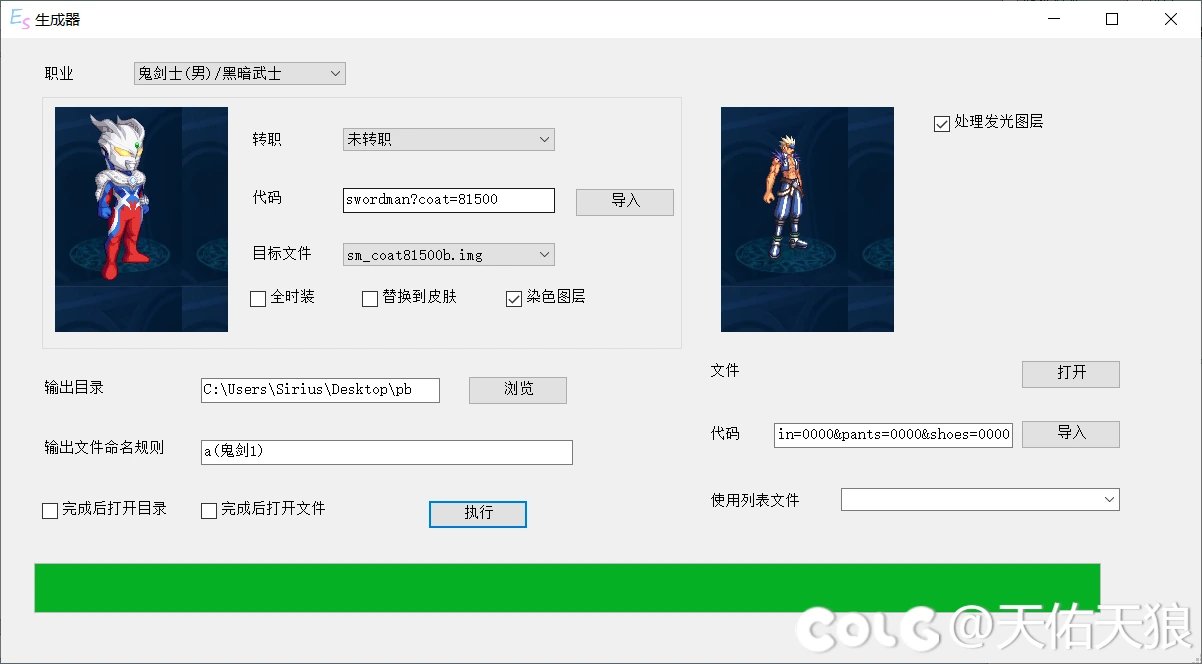This screenshot has height=664, width=1202.
Task: Click the 输出目录 path input field
Action: [320, 390]
